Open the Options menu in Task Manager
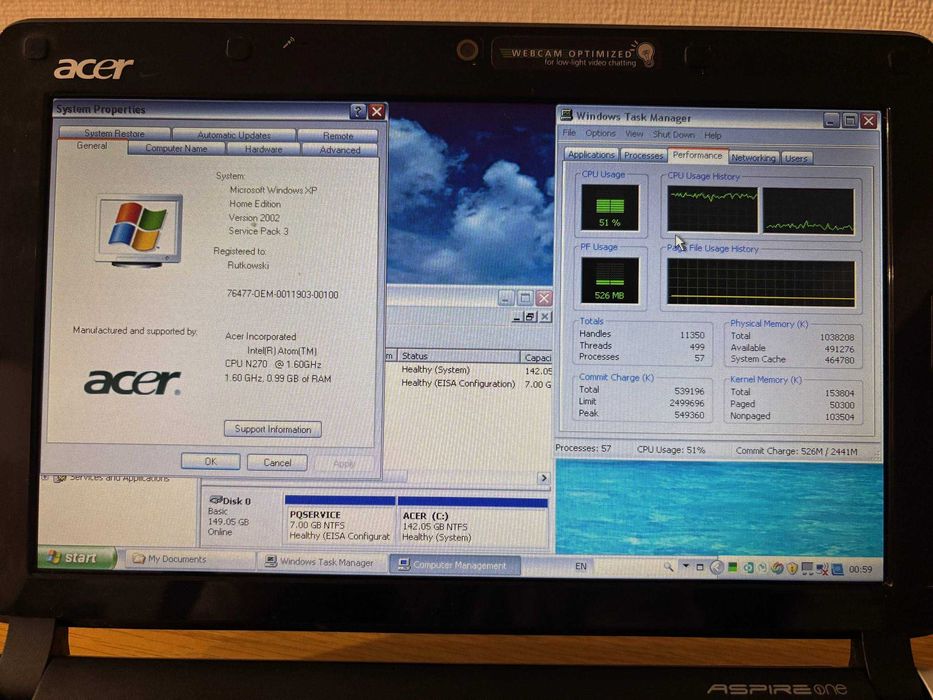 point(600,133)
